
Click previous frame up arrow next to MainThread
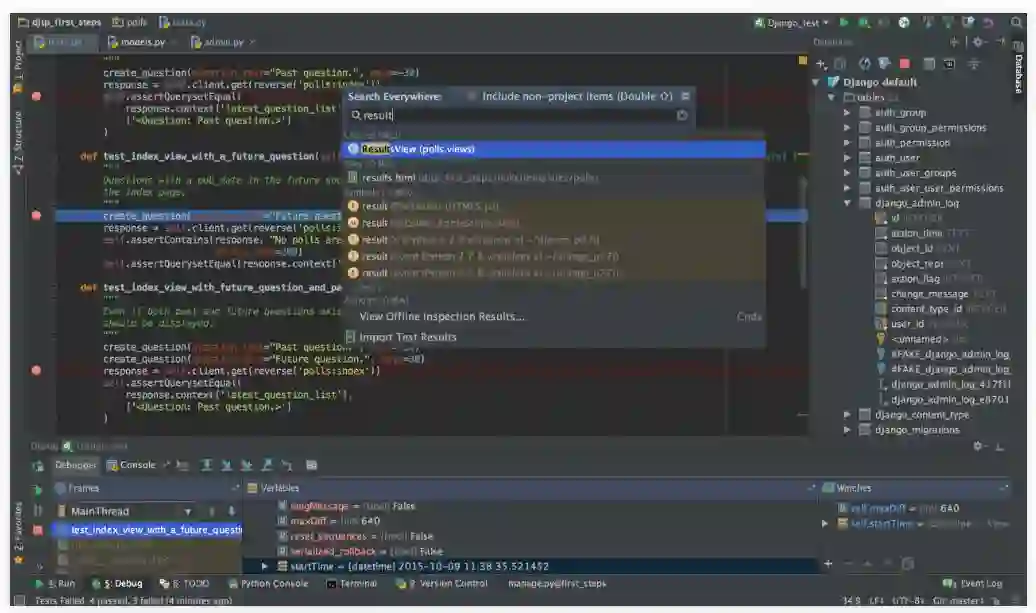tap(211, 511)
